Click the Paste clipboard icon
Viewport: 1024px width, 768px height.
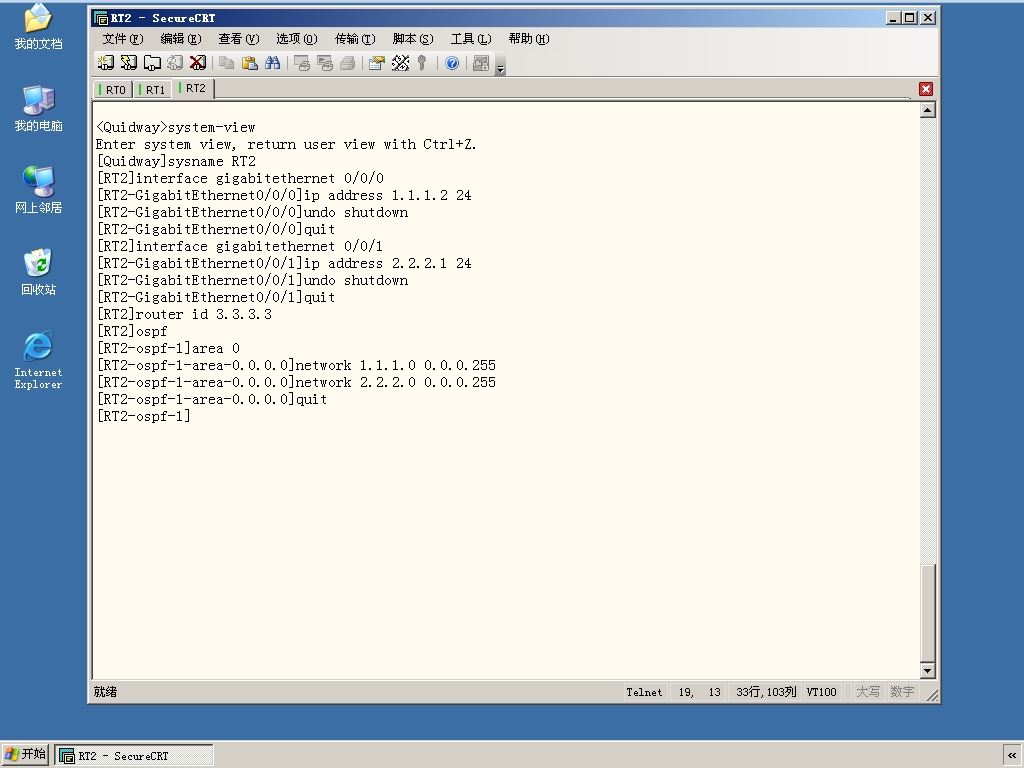pos(249,63)
